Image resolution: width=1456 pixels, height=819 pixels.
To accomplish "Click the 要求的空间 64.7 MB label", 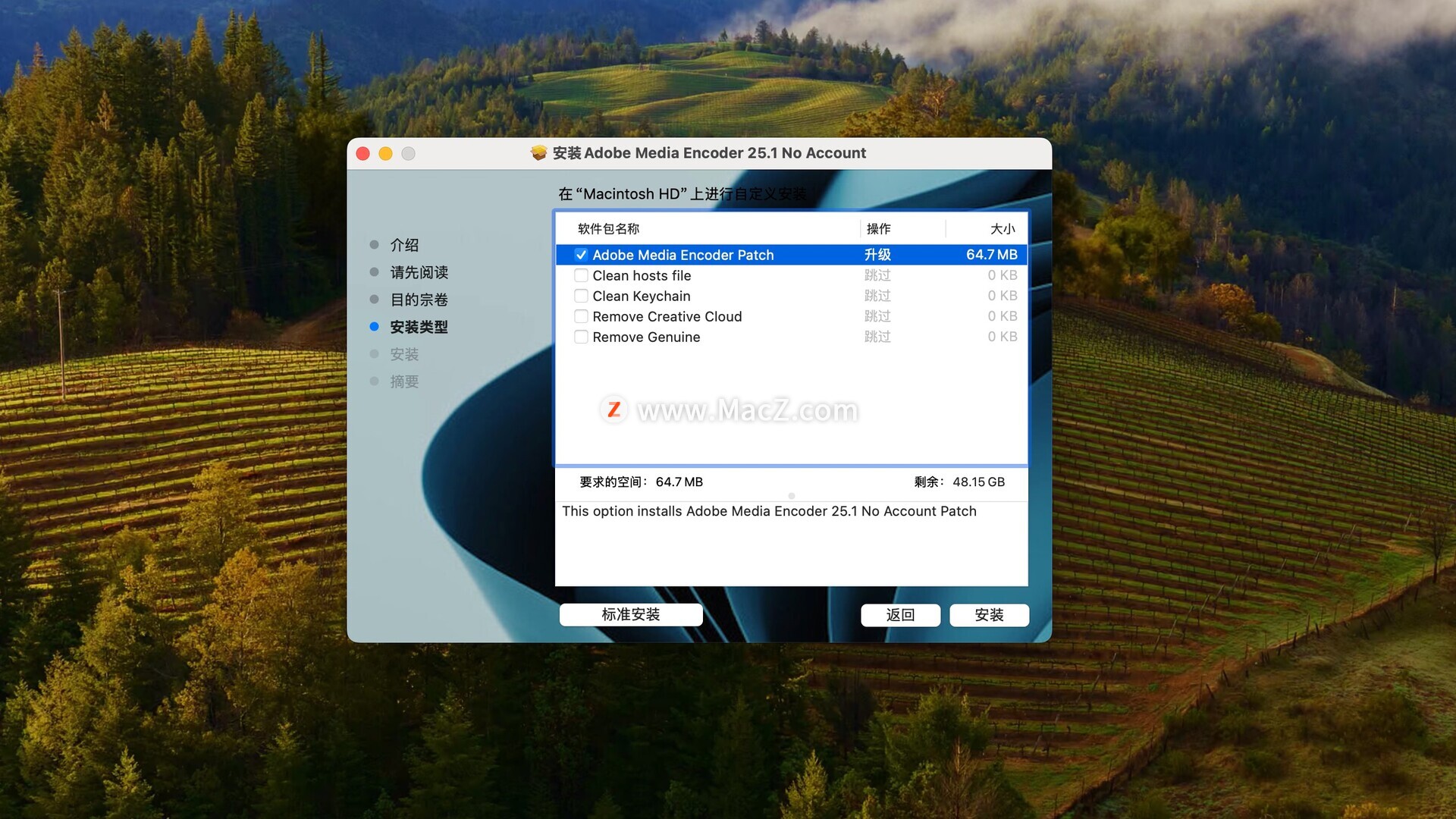I will coord(641,482).
